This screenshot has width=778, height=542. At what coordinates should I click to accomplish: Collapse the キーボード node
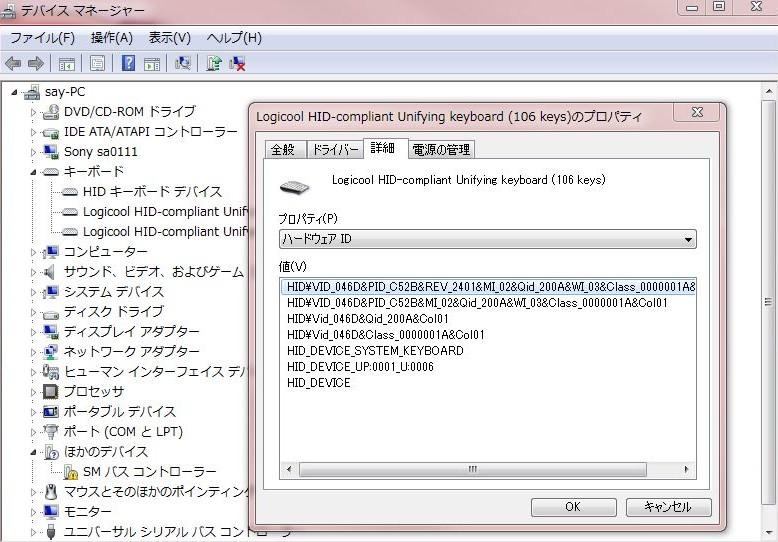(33, 172)
